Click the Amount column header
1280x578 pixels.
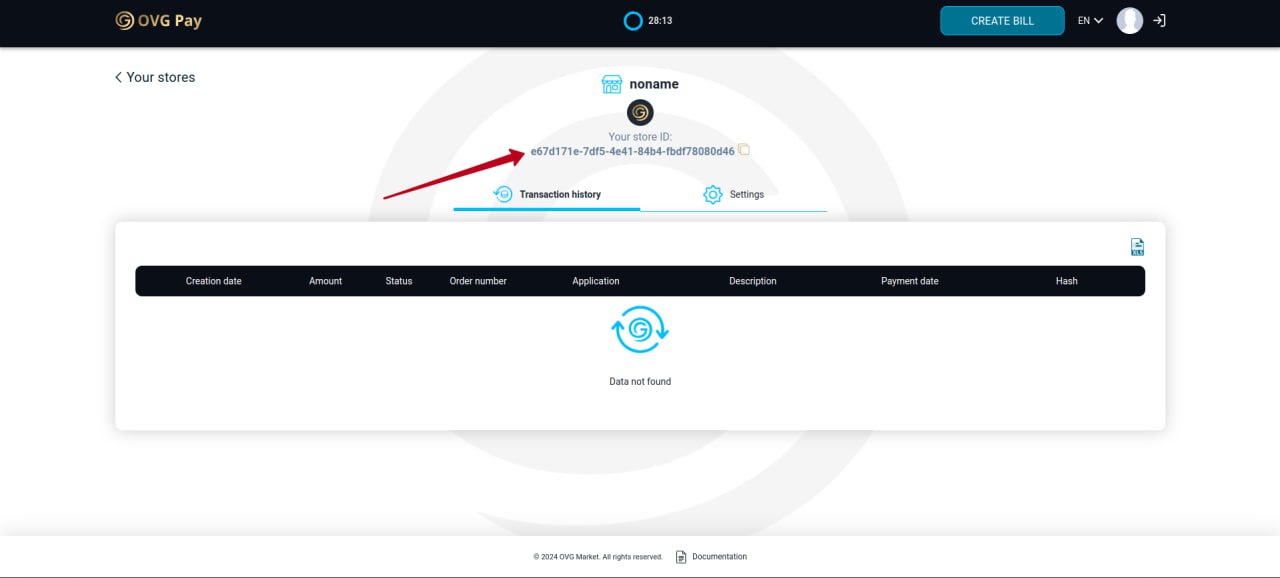[325, 281]
